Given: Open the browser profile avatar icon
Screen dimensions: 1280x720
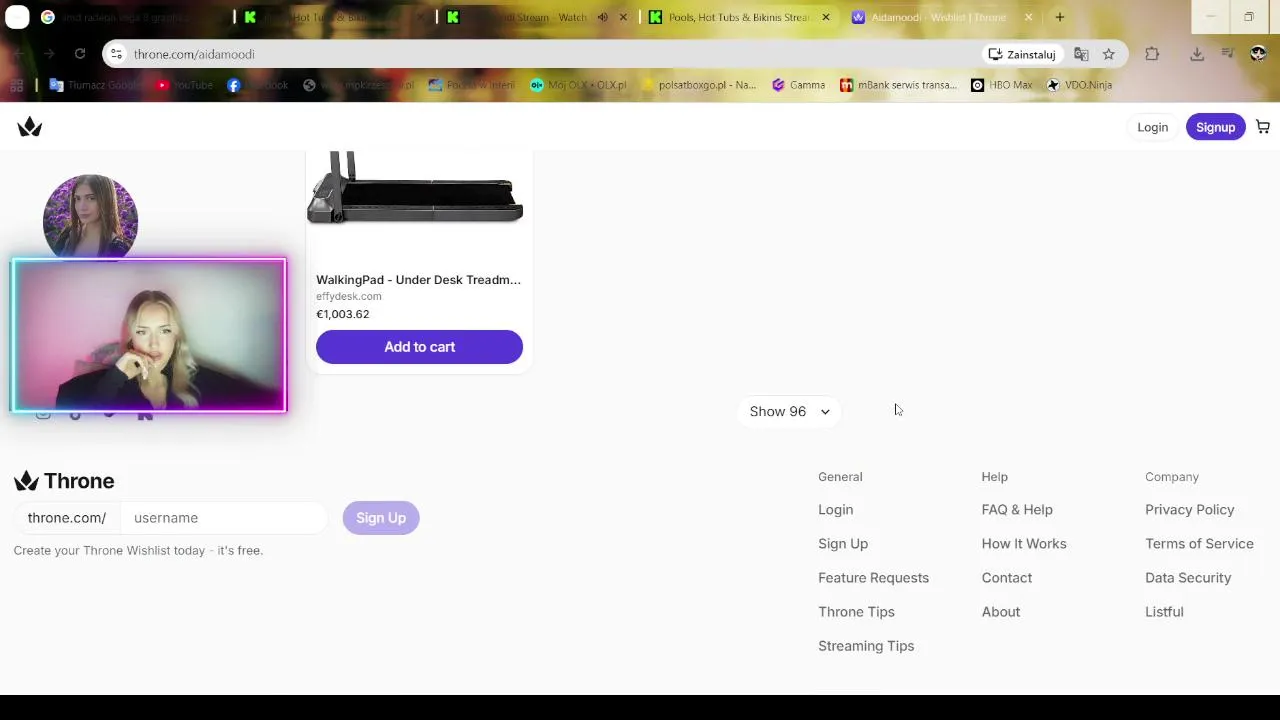Looking at the screenshot, I should click(x=1258, y=54).
